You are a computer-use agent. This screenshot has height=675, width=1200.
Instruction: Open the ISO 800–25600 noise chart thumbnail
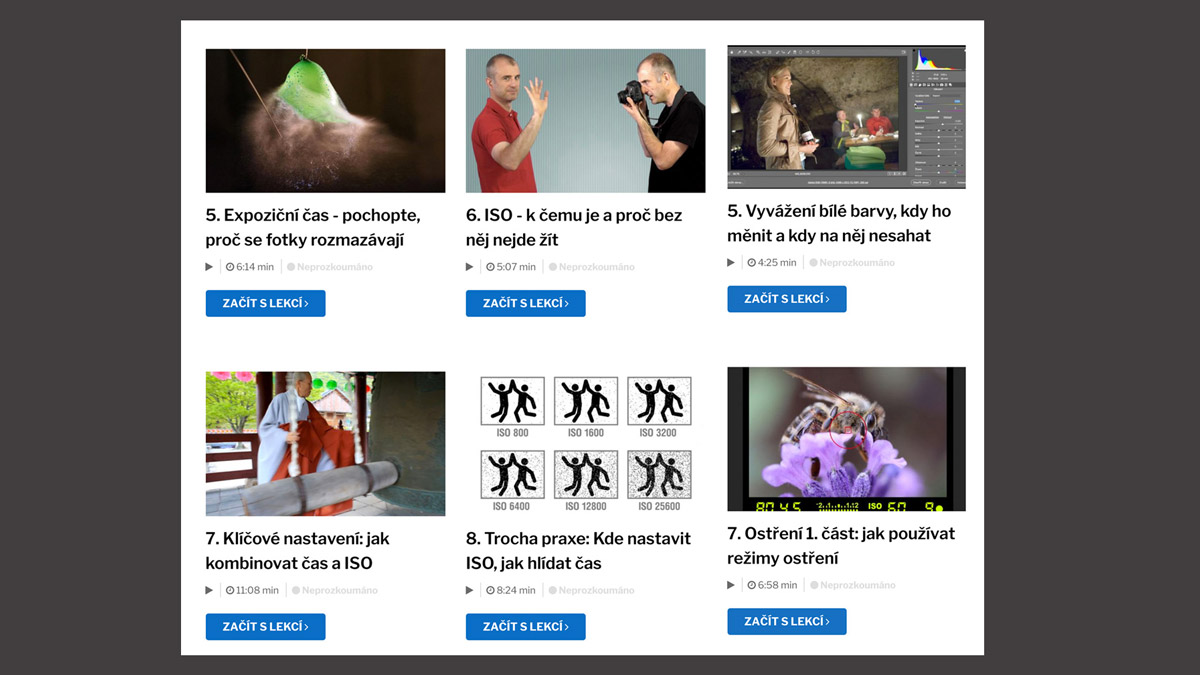tap(585, 444)
